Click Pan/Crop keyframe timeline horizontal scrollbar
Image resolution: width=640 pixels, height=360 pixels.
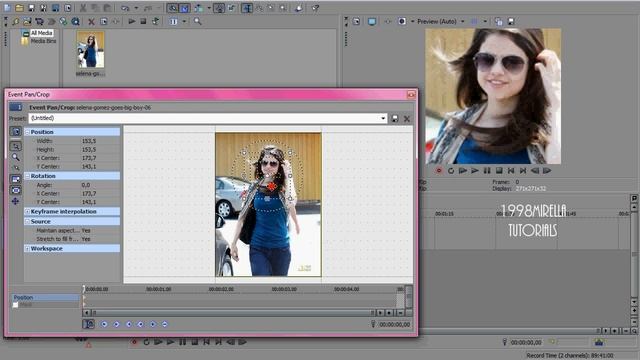coord(233,313)
